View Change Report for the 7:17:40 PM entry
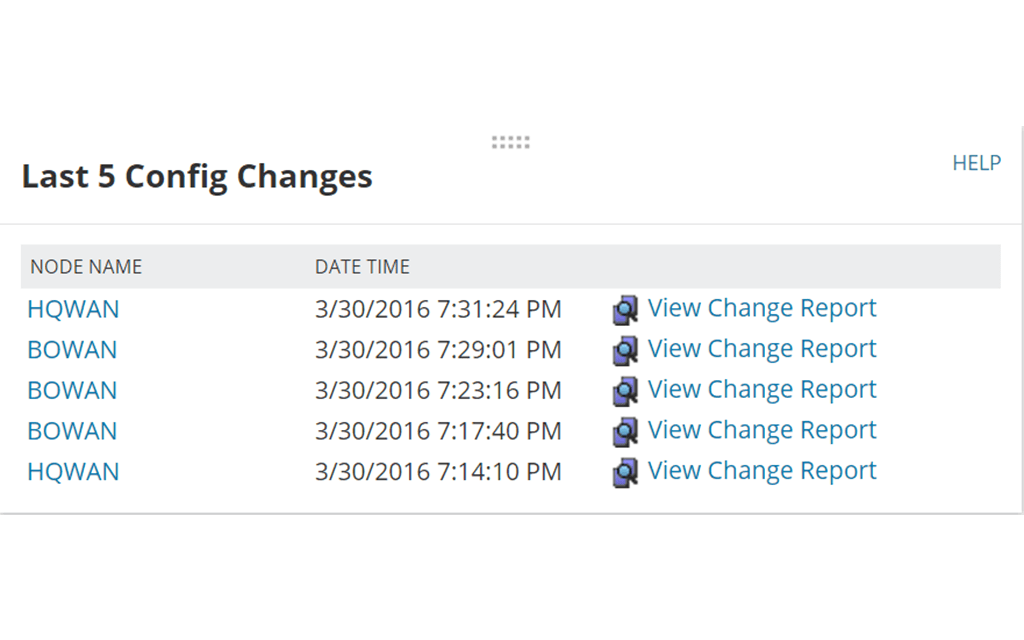Image resolution: width=1024 pixels, height=640 pixels. (761, 430)
